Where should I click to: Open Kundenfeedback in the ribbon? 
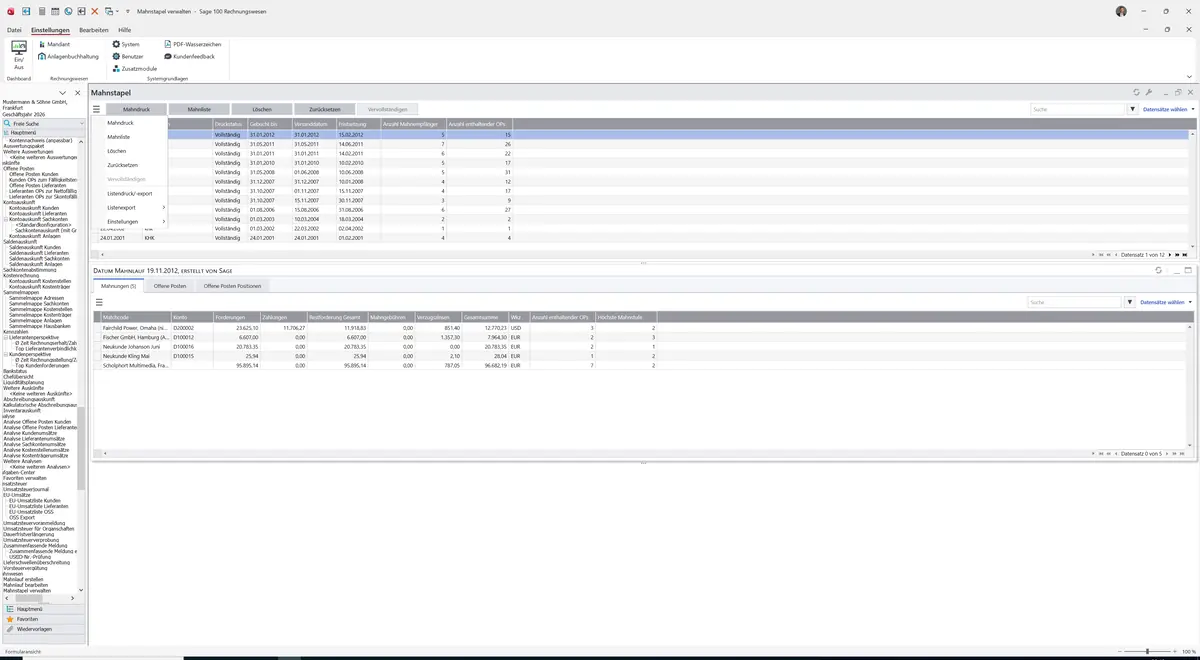click(x=190, y=57)
